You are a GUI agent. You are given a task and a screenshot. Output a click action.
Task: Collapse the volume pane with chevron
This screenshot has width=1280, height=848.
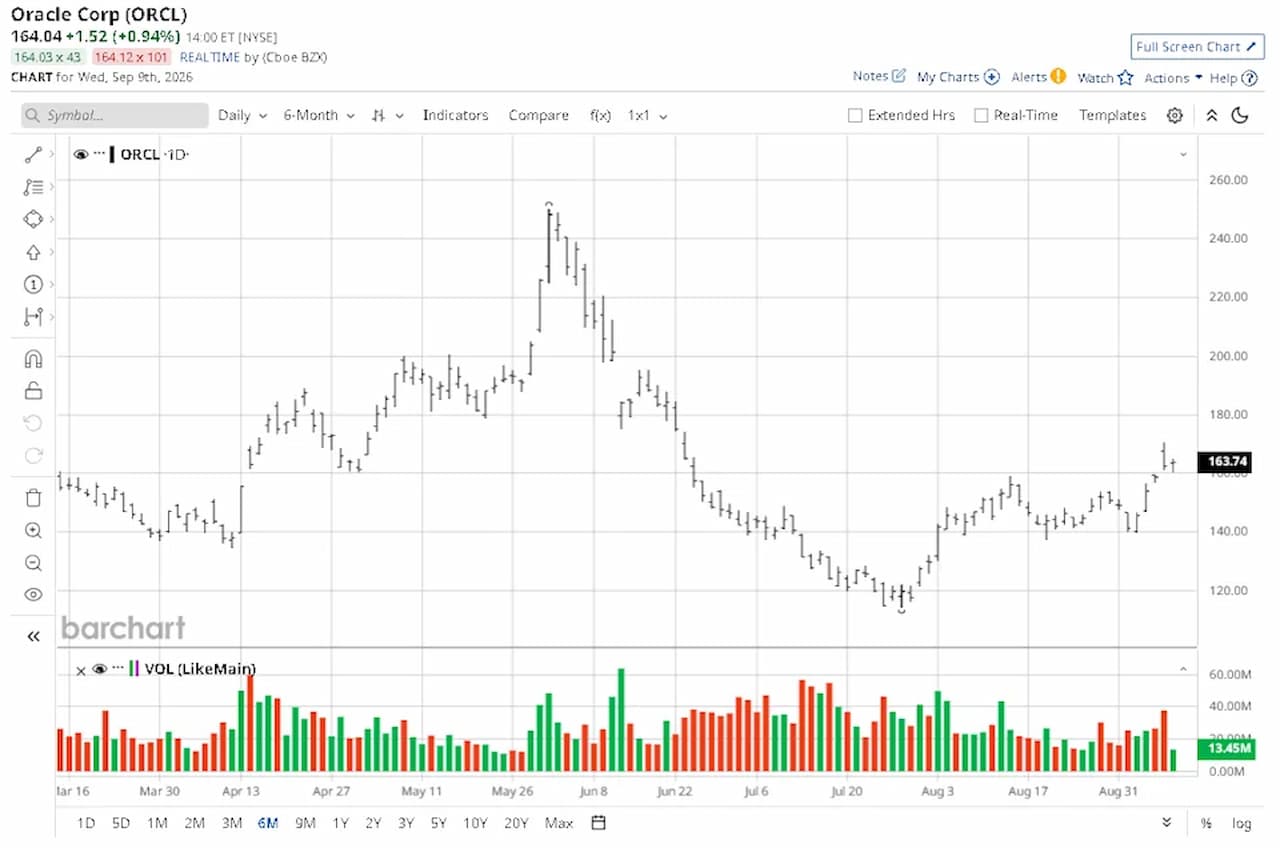(1183, 669)
